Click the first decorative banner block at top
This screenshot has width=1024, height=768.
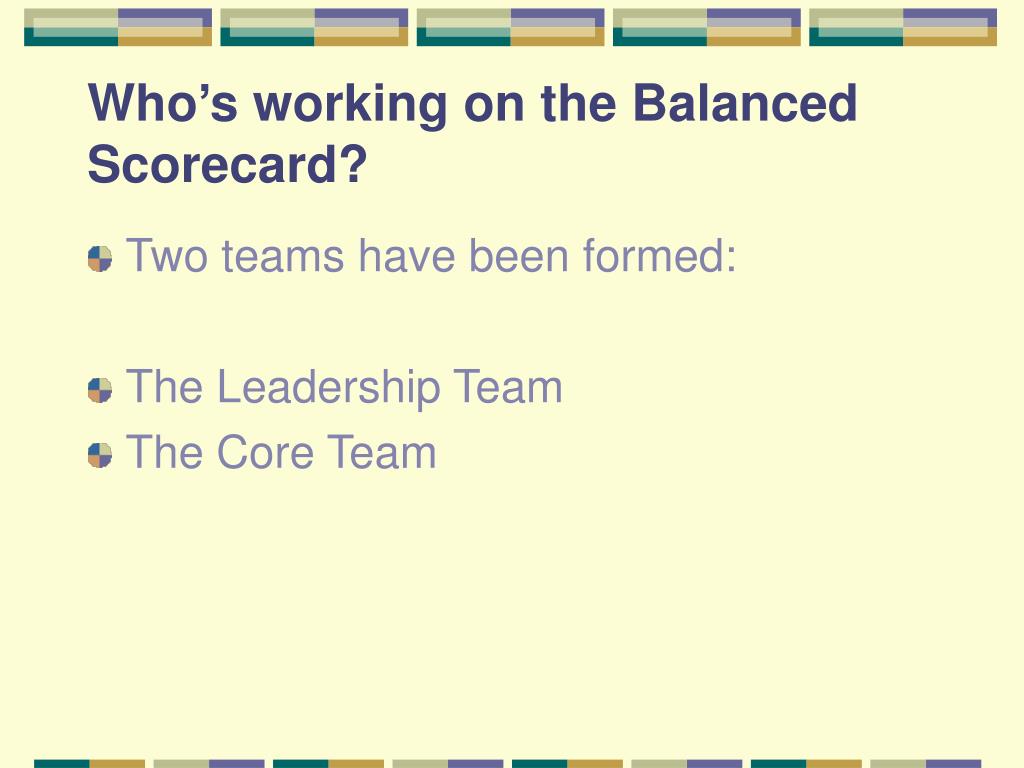[x=118, y=27]
